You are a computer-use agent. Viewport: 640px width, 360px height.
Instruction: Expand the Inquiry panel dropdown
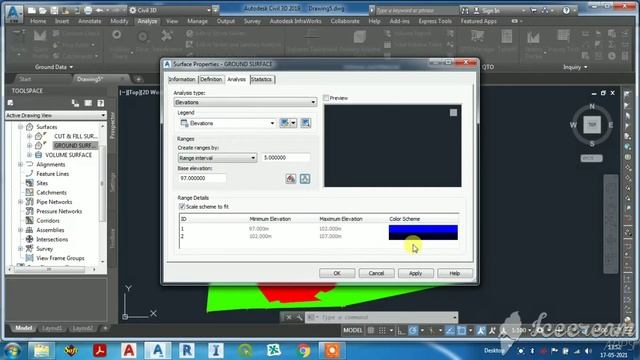tap(575, 67)
